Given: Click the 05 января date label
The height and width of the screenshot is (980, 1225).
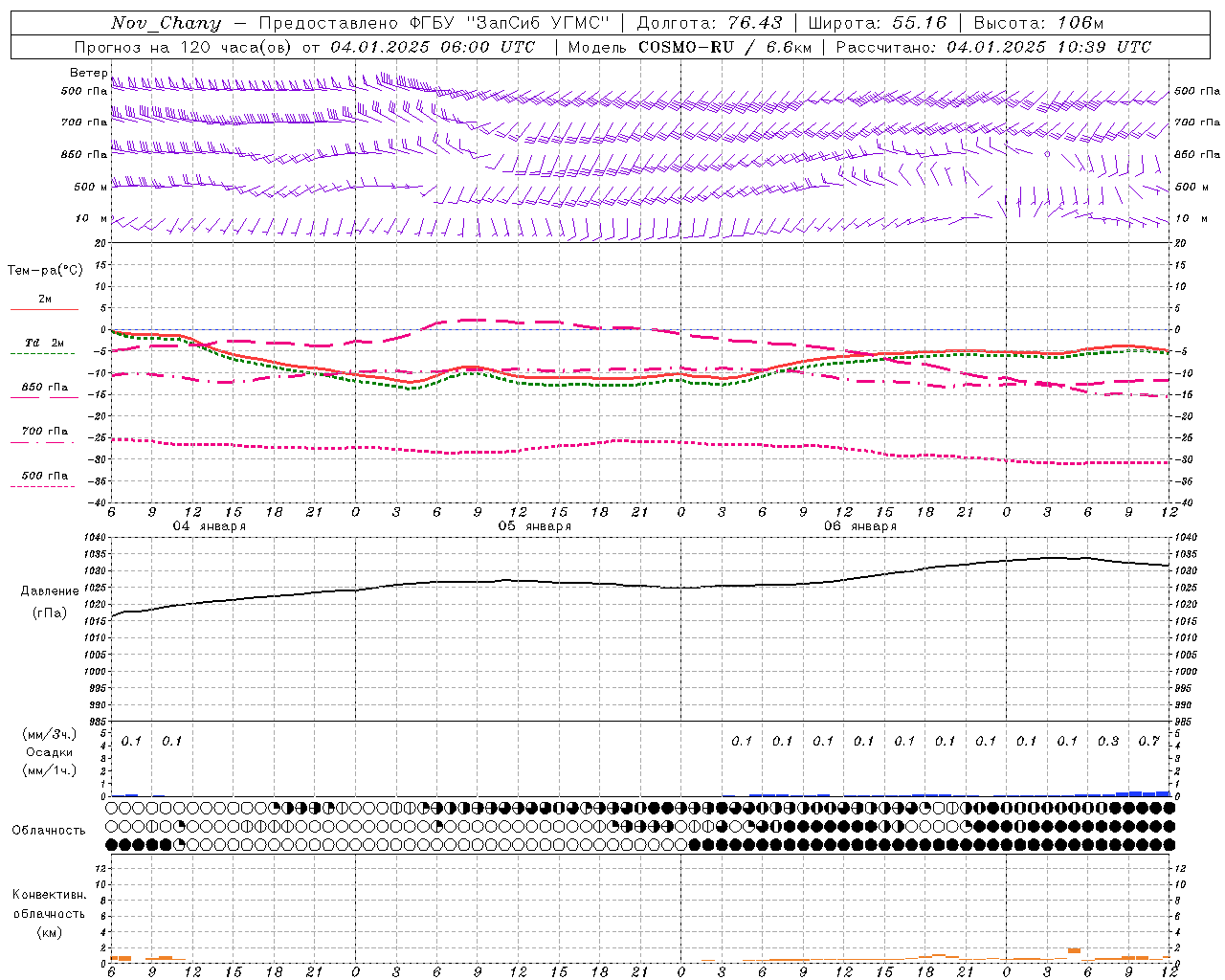Looking at the screenshot, I should tap(534, 525).
